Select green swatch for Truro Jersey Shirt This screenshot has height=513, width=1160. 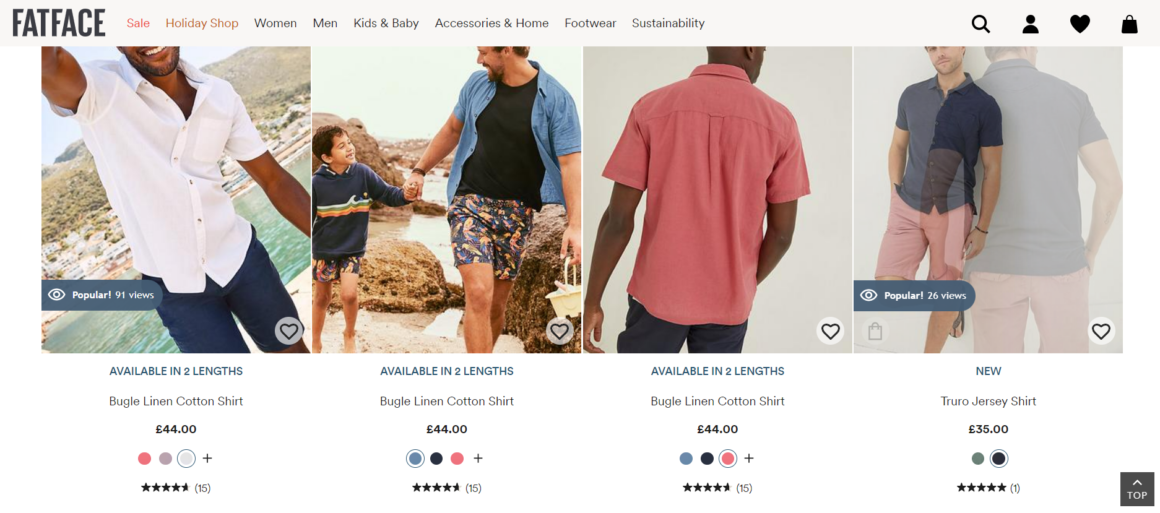tap(978, 458)
